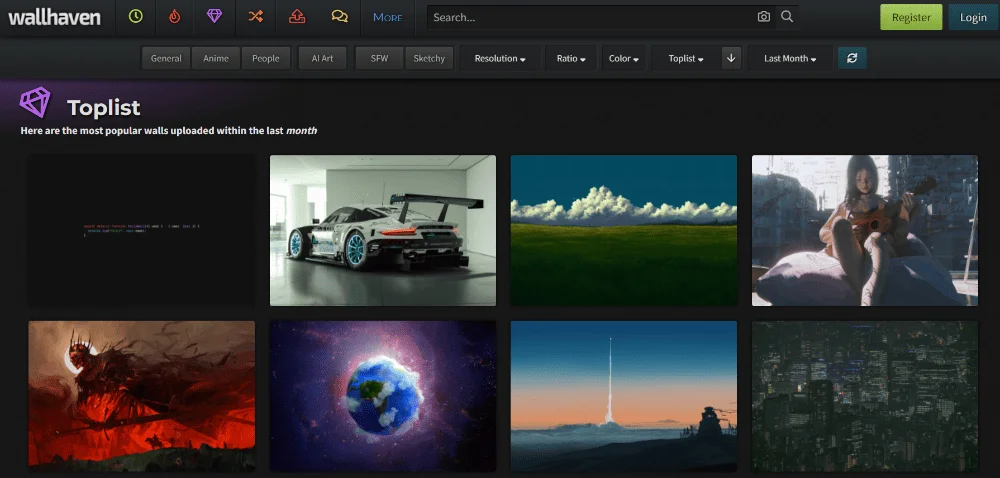This screenshot has height=478, width=1000.
Task: Click the magnifying glass search icon
Action: coord(787,17)
